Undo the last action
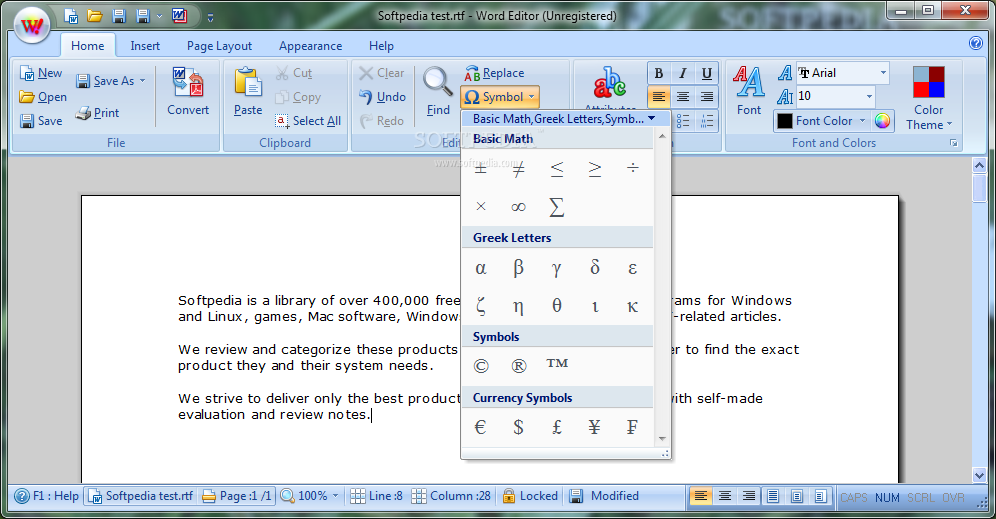The image size is (996, 519). point(382,97)
